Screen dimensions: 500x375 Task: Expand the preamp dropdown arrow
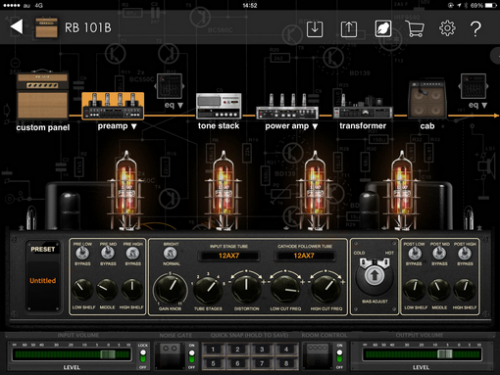[x=134, y=126]
